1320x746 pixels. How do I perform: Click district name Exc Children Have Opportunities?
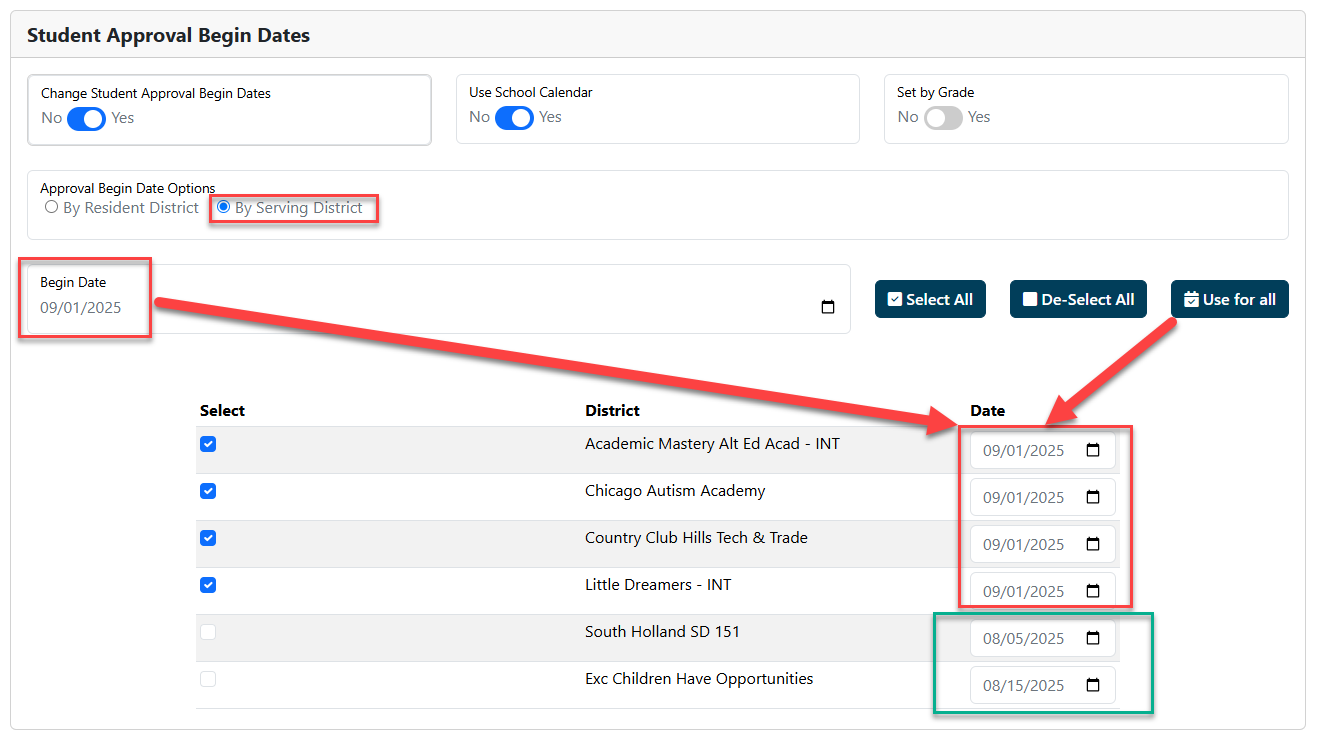[x=699, y=679]
